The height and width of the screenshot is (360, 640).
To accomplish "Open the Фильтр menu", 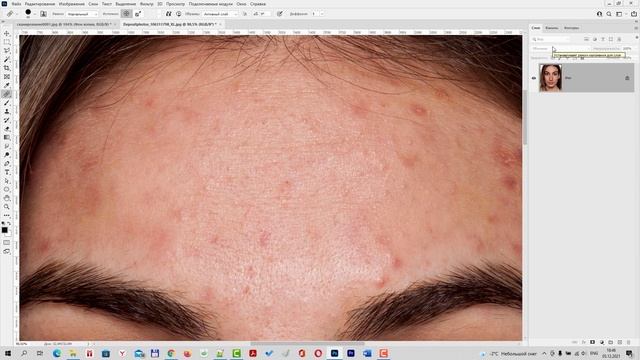I will 147,4.
